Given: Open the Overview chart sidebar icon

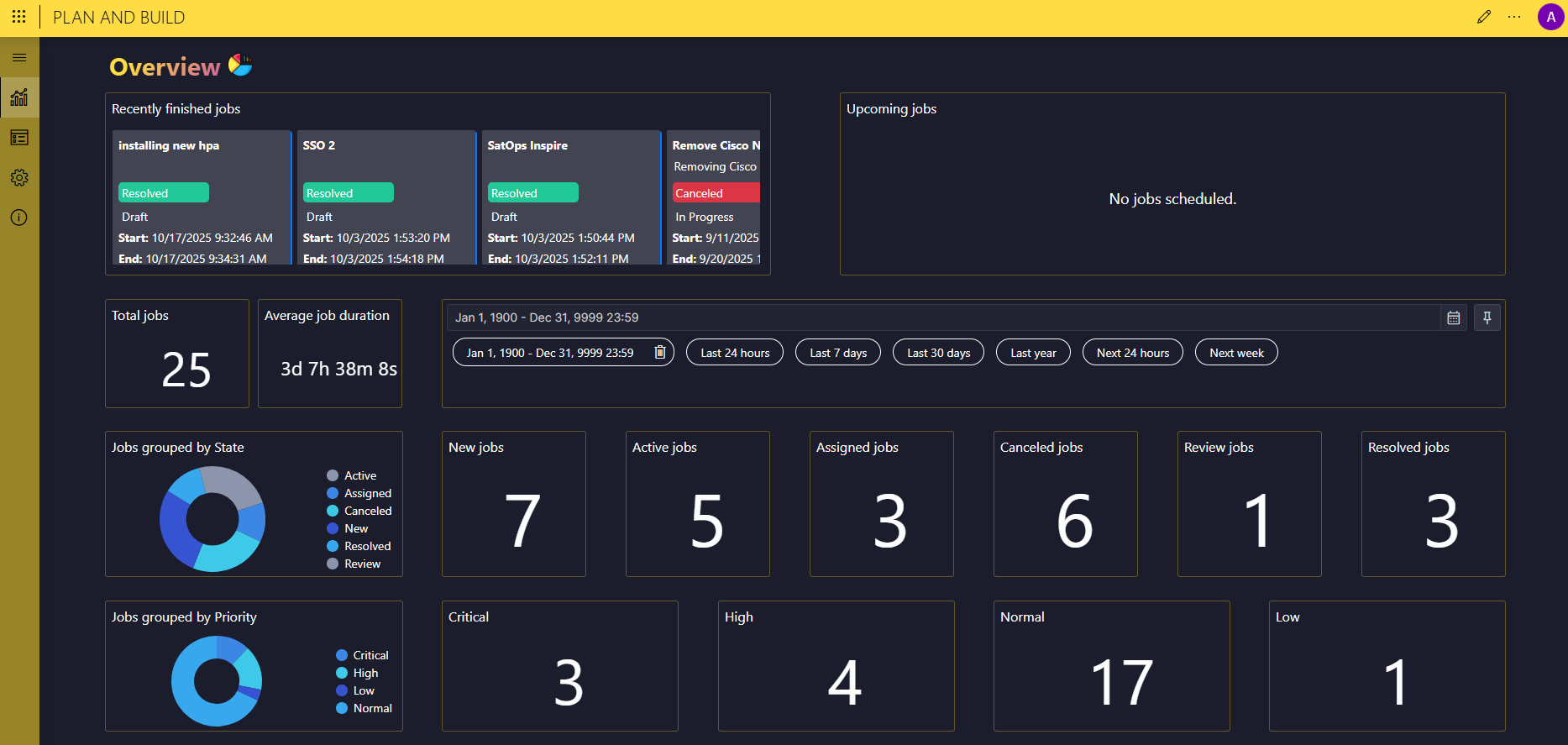Looking at the screenshot, I should (19, 97).
